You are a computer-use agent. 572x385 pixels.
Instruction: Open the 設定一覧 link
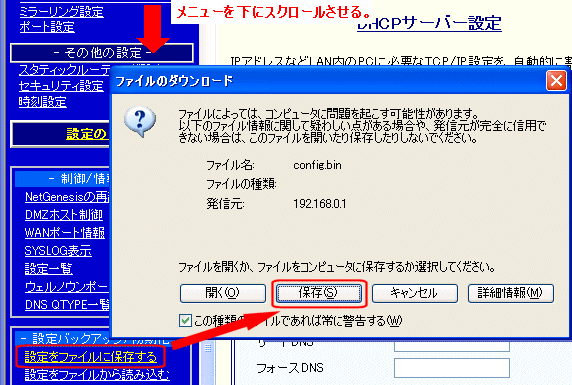[x=49, y=269]
